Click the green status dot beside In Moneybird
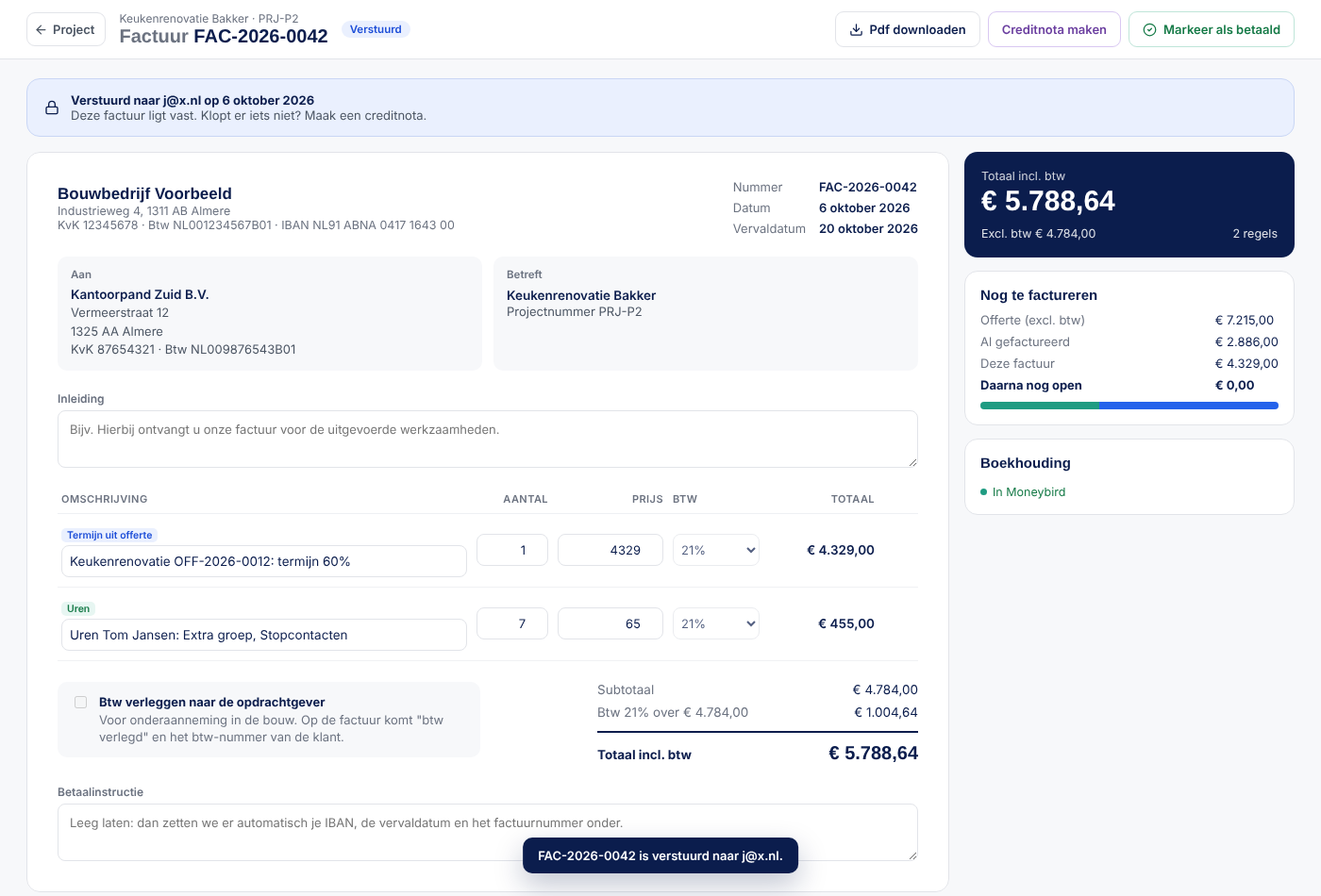The image size is (1321, 896). coord(984,492)
